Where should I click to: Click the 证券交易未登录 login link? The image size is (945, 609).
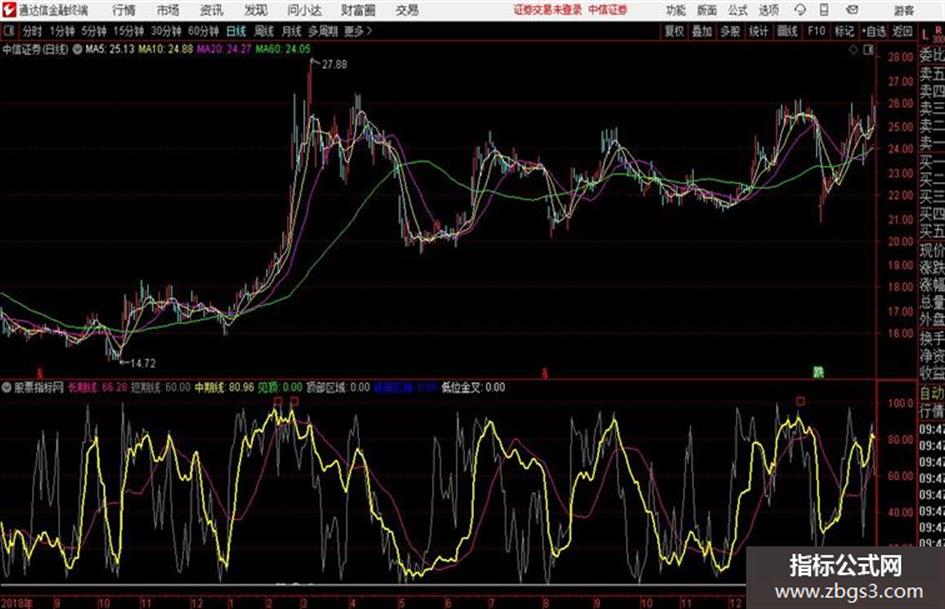pos(547,10)
